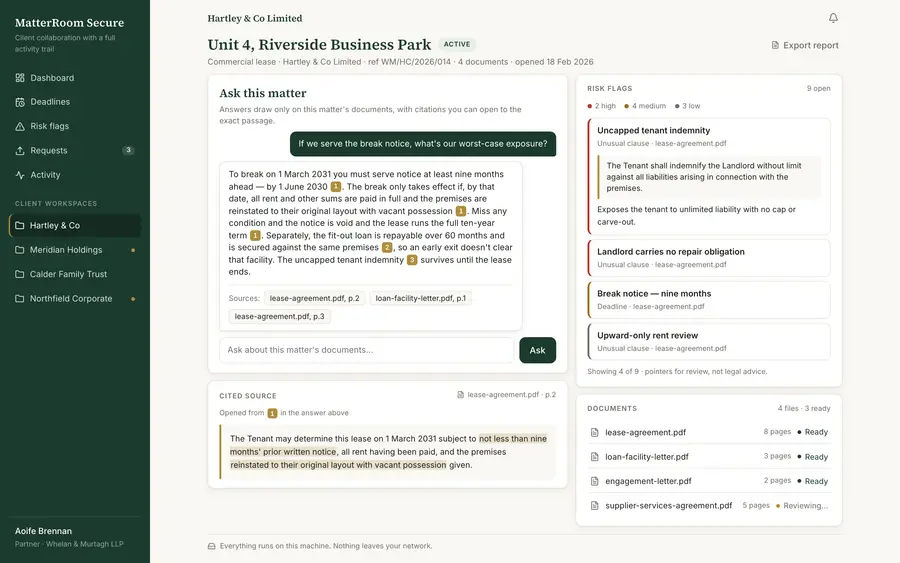This screenshot has width=900, height=563.
Task: Open source chip loan-facility-letter.pdf, p.1
Action: [421, 298]
